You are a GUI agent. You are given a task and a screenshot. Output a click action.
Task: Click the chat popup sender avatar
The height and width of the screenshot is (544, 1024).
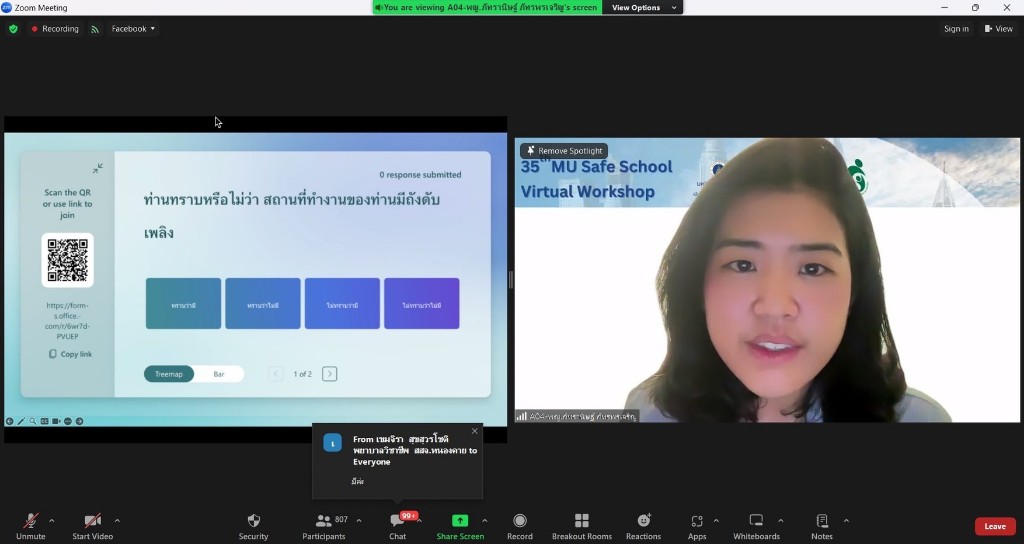pos(332,443)
